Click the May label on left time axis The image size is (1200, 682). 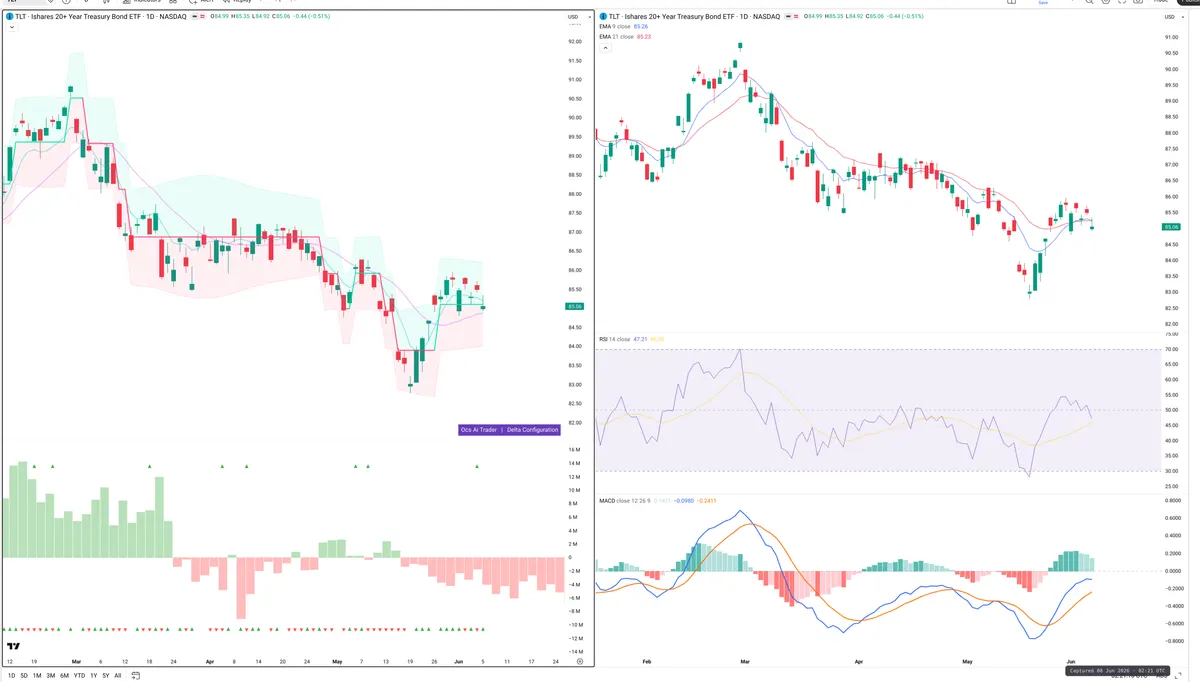click(337, 661)
